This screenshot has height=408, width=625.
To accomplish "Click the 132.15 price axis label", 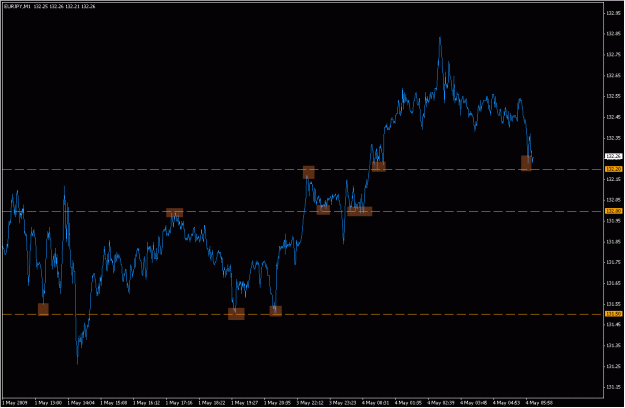I will tap(613, 179).
